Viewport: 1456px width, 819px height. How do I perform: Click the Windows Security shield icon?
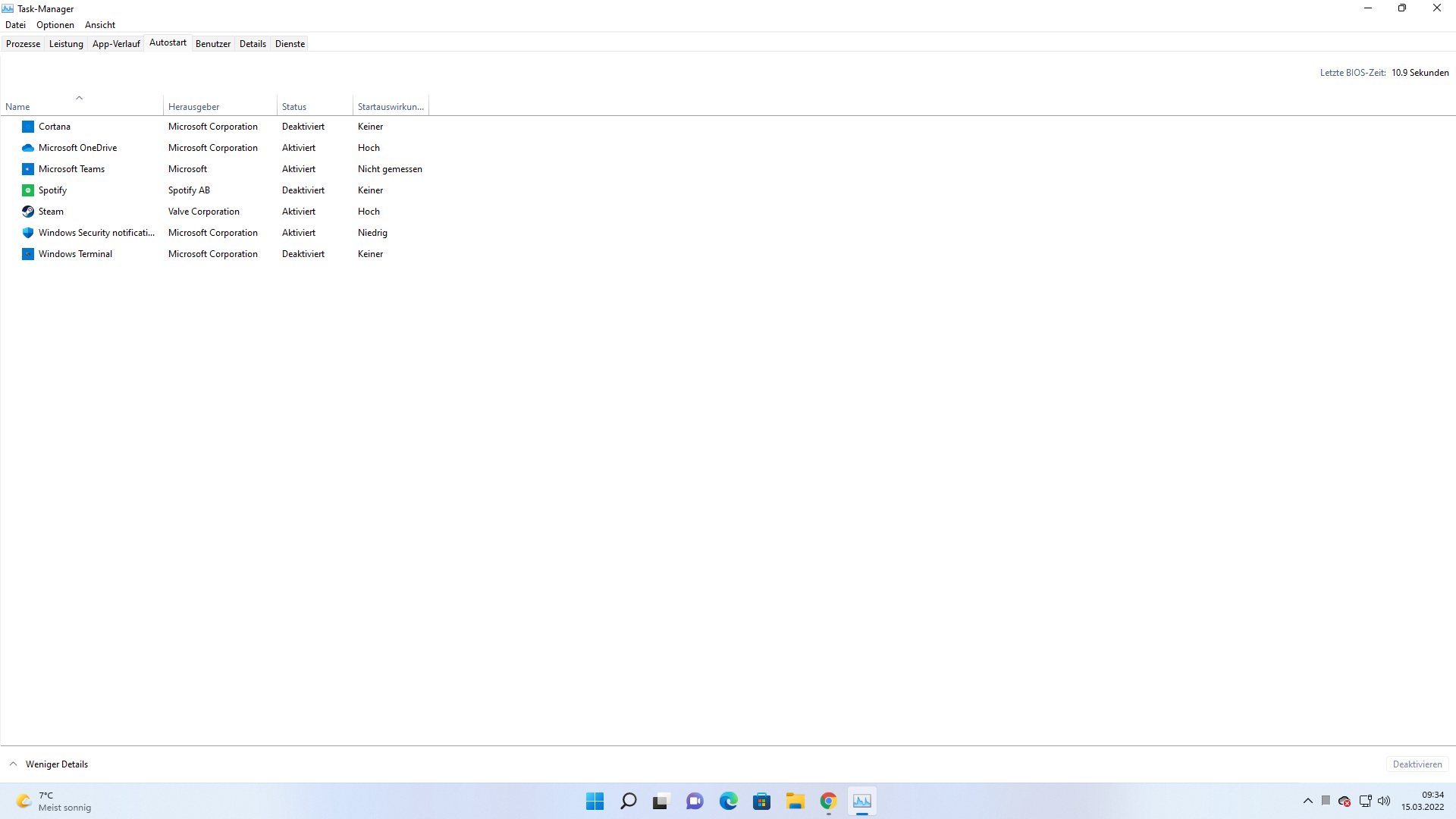tap(28, 233)
